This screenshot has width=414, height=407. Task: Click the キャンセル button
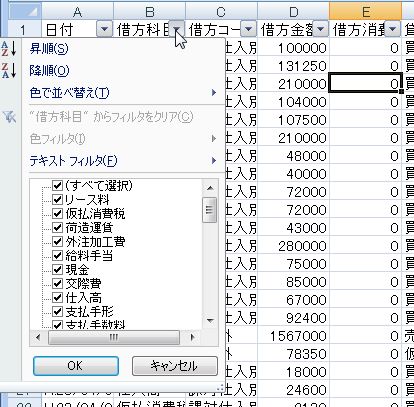(175, 366)
